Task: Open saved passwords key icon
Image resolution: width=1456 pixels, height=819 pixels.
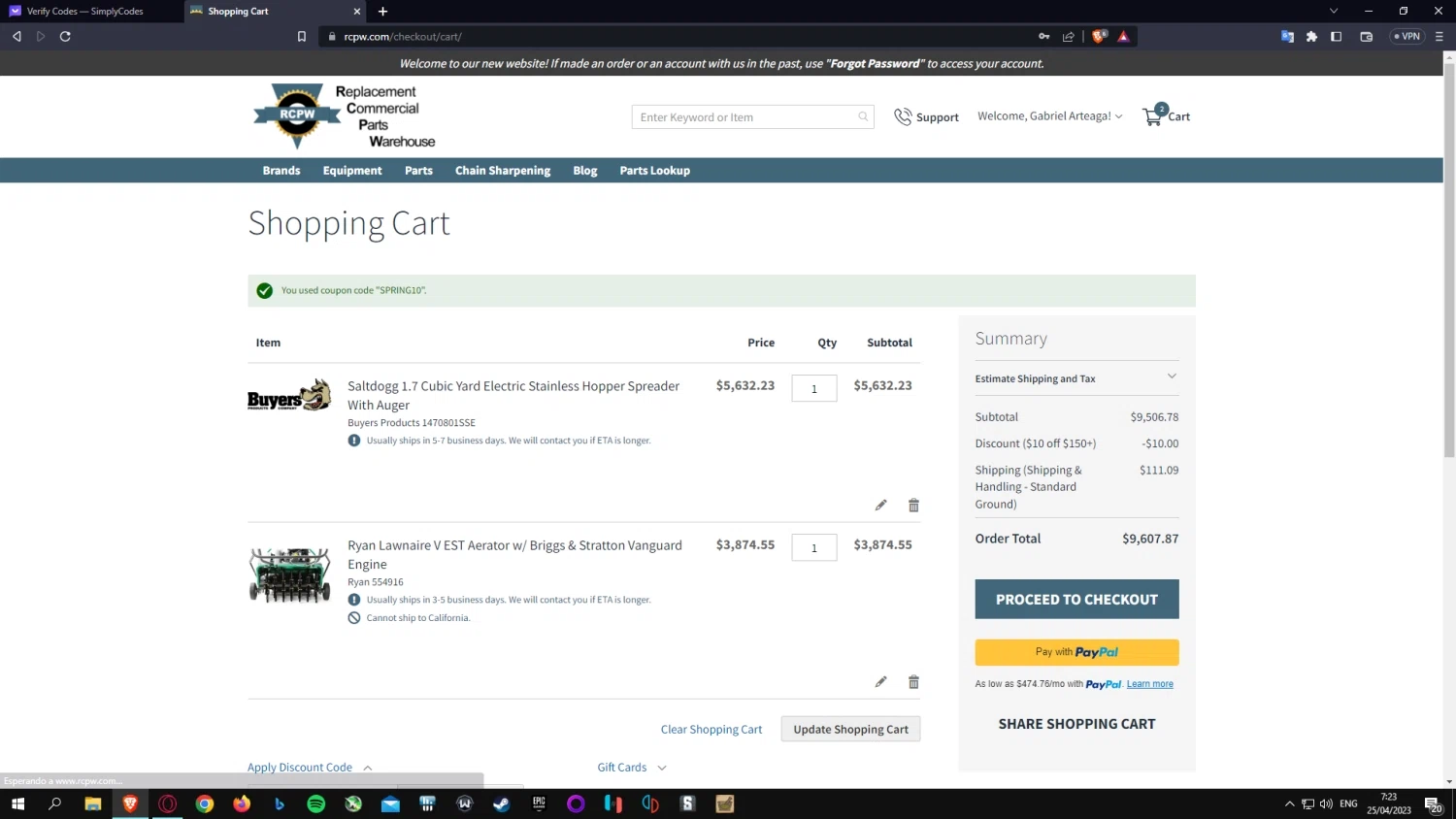Action: (1044, 36)
